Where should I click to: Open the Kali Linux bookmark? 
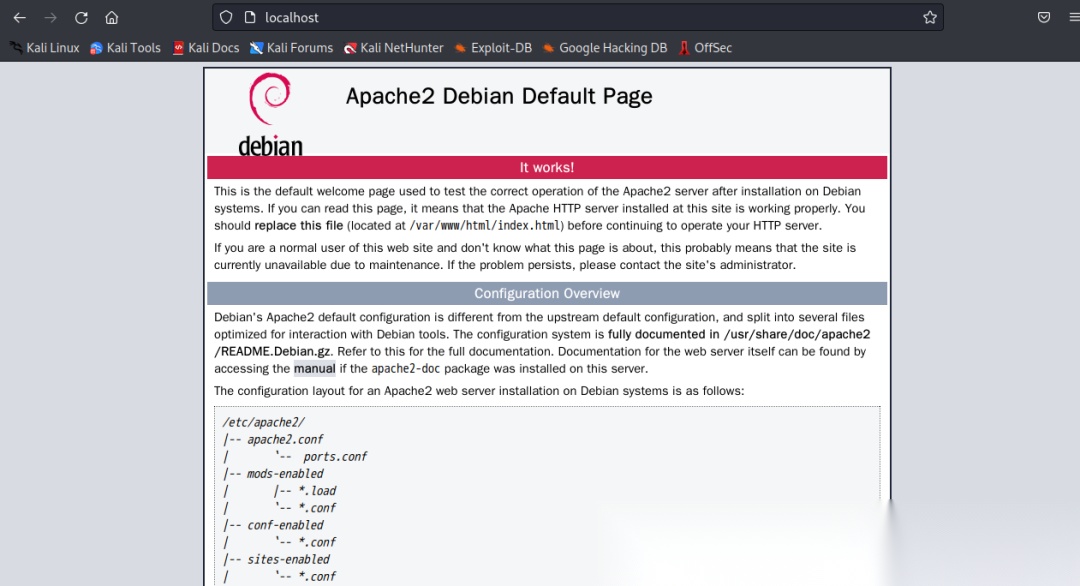45,47
